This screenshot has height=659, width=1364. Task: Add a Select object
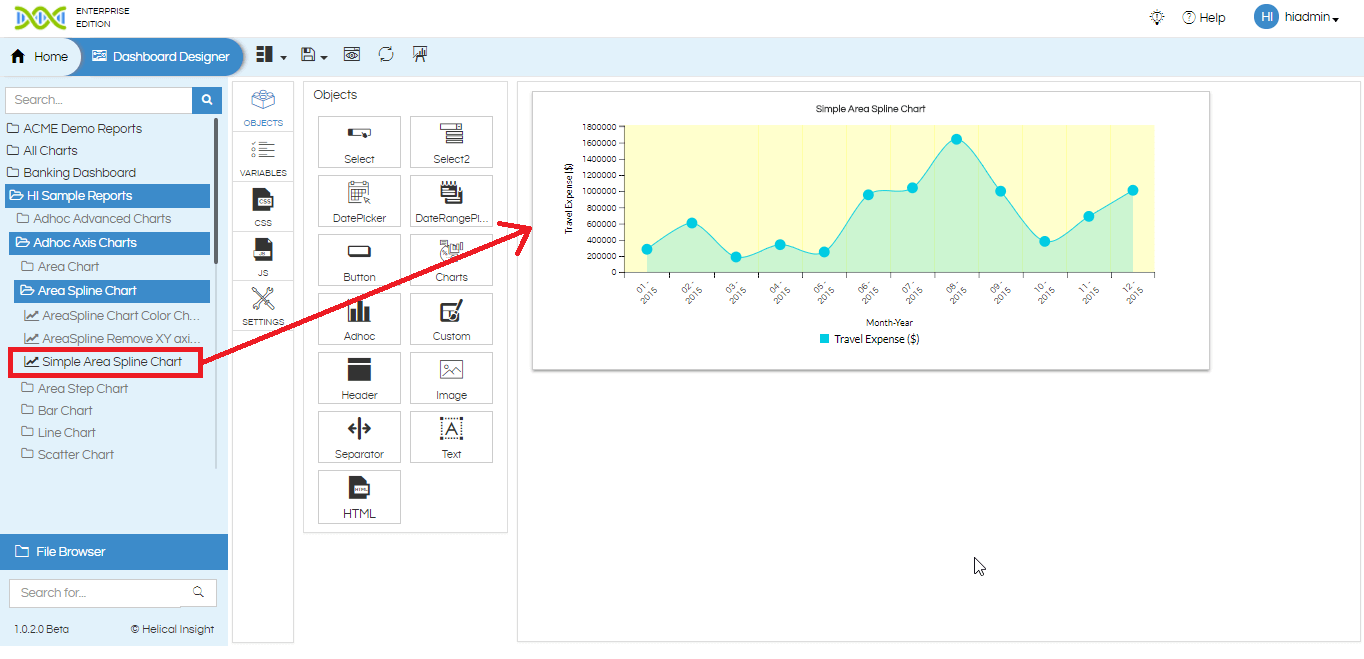coord(359,142)
